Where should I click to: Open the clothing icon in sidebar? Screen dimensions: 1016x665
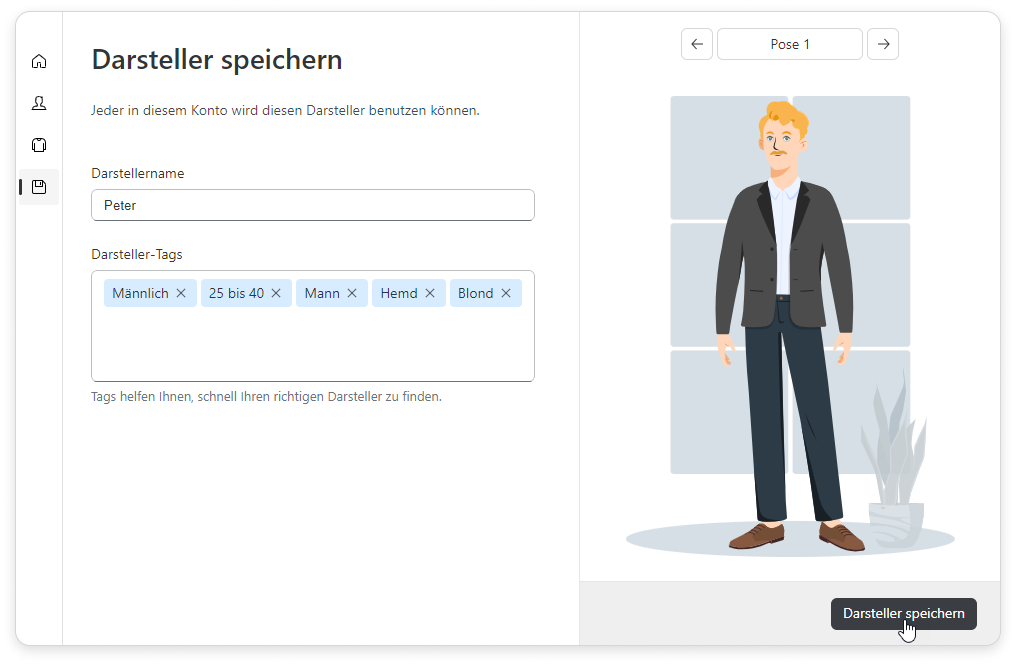point(39,145)
